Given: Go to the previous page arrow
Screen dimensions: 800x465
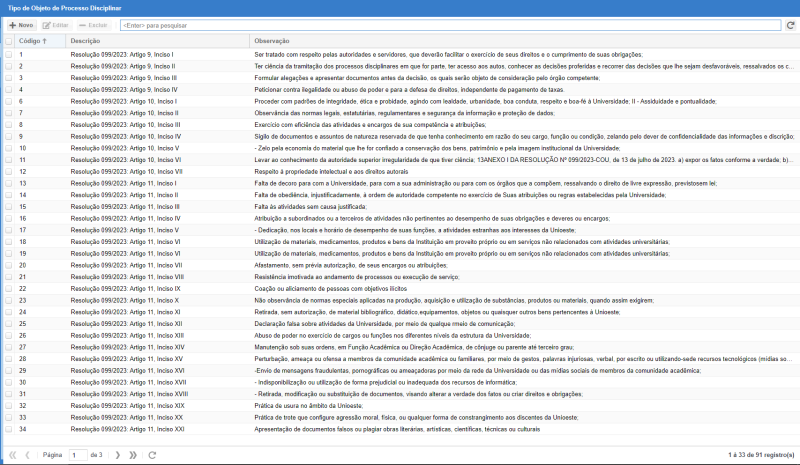Looking at the screenshot, I should coord(29,455).
